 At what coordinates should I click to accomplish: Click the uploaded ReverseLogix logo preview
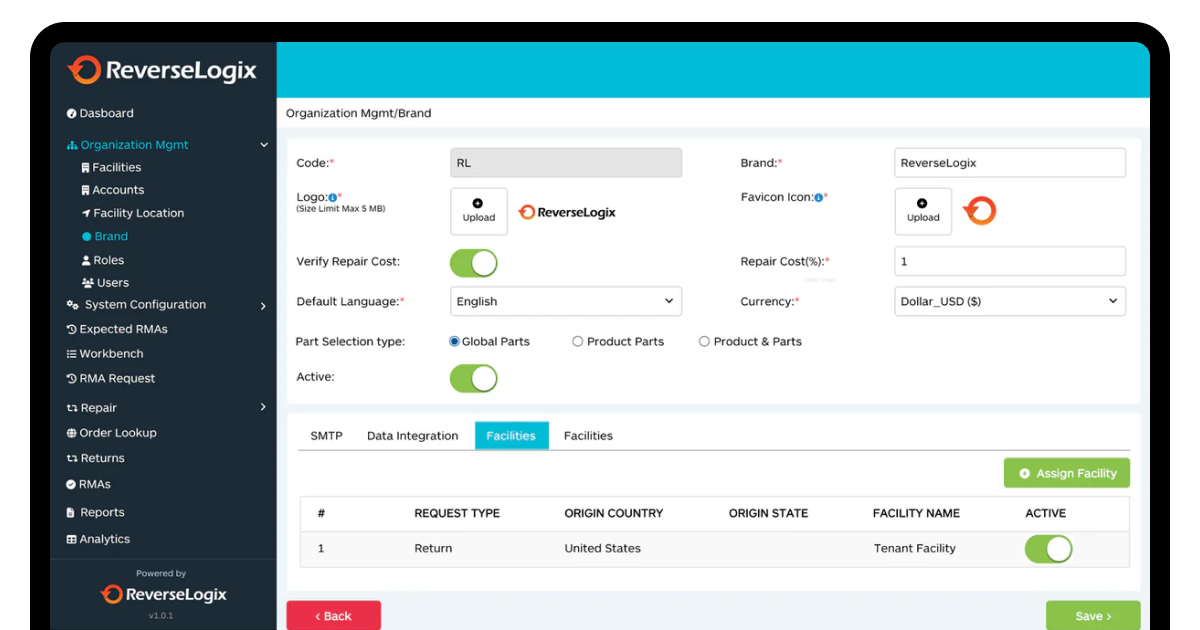click(567, 212)
